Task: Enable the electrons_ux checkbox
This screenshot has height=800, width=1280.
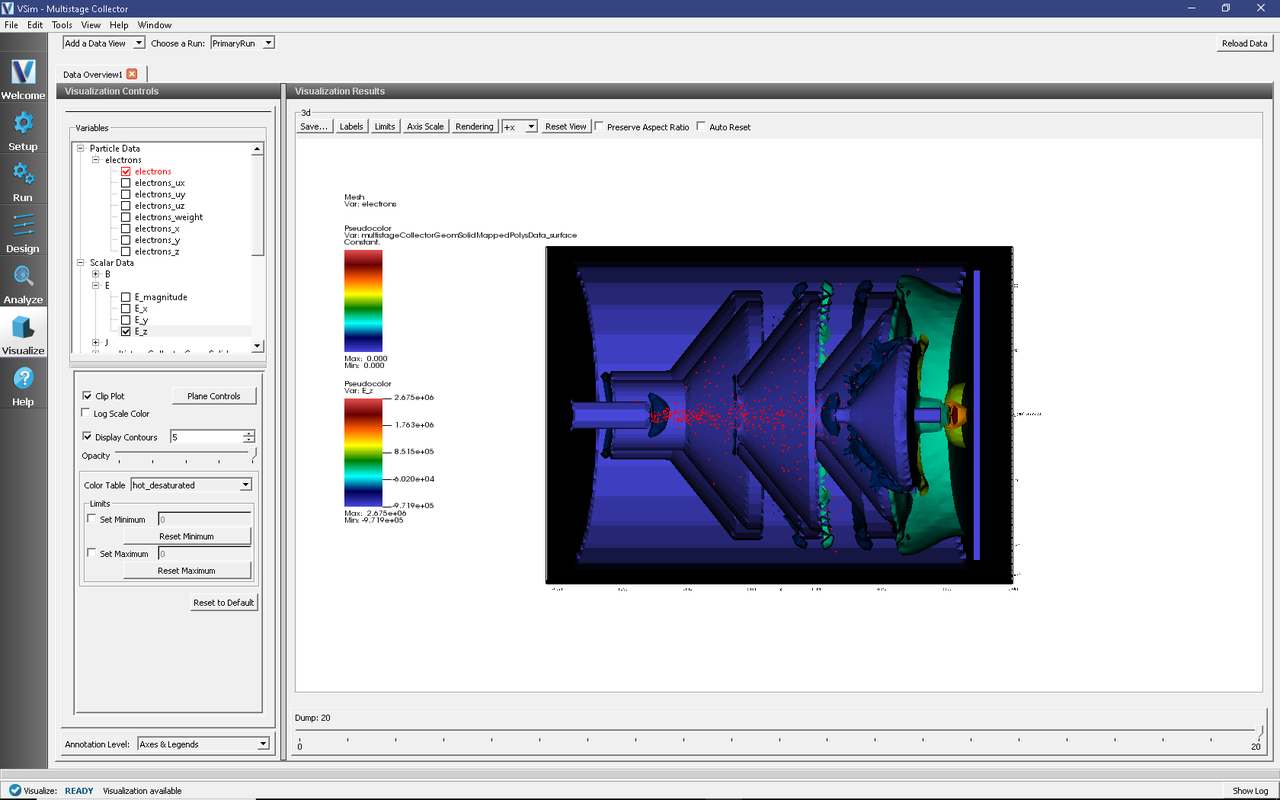Action: (x=125, y=183)
